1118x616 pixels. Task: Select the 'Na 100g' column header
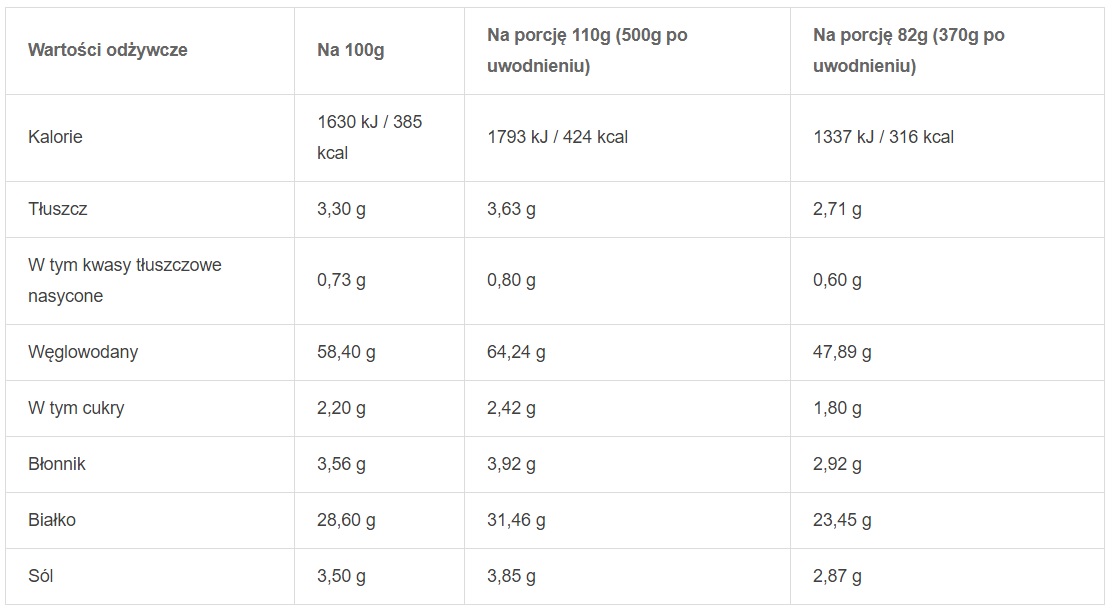pyautogui.click(x=350, y=50)
